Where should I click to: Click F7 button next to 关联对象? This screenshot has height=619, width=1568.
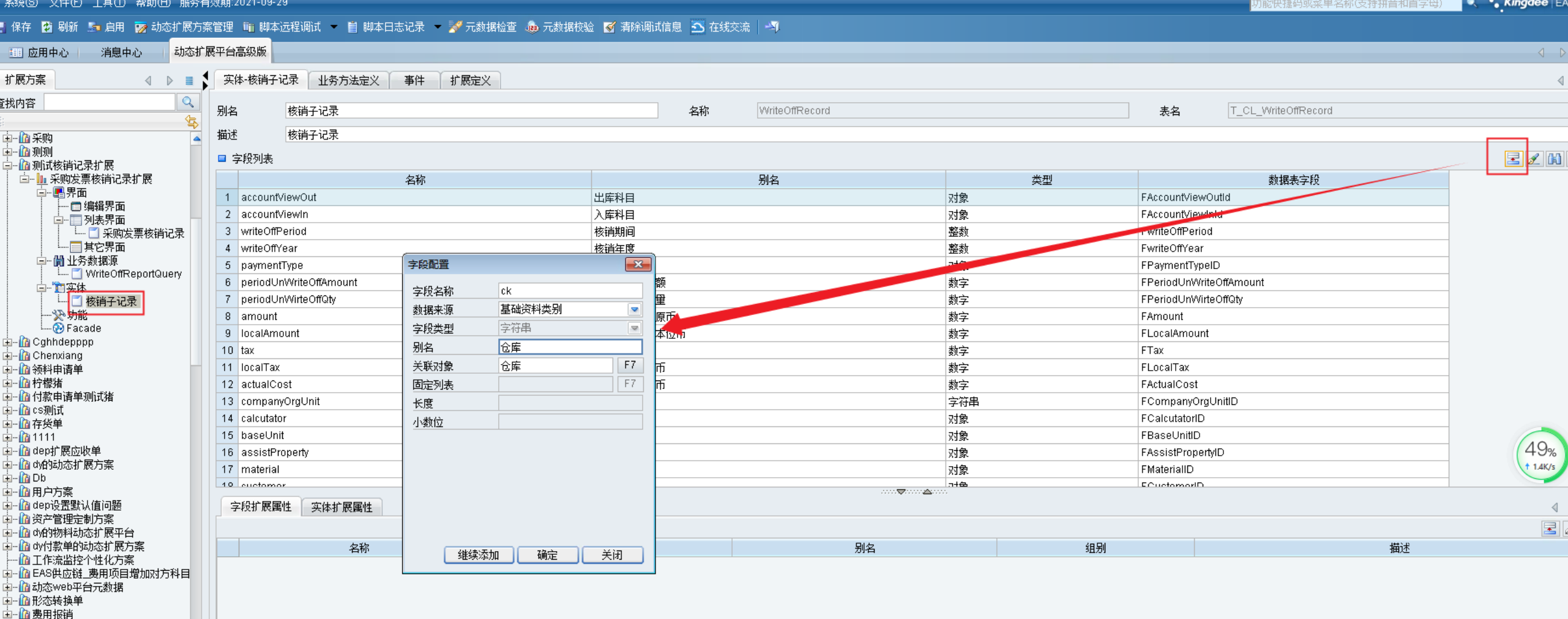pyautogui.click(x=630, y=365)
